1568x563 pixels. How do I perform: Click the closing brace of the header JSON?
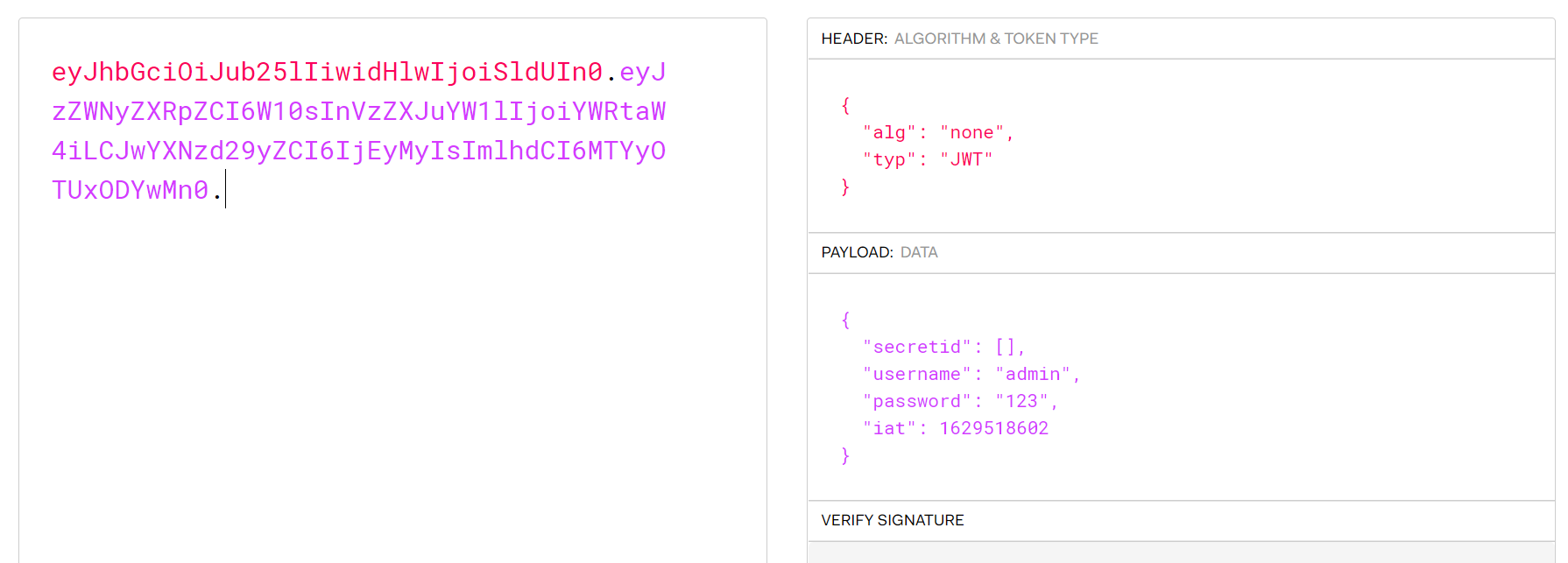tap(845, 186)
